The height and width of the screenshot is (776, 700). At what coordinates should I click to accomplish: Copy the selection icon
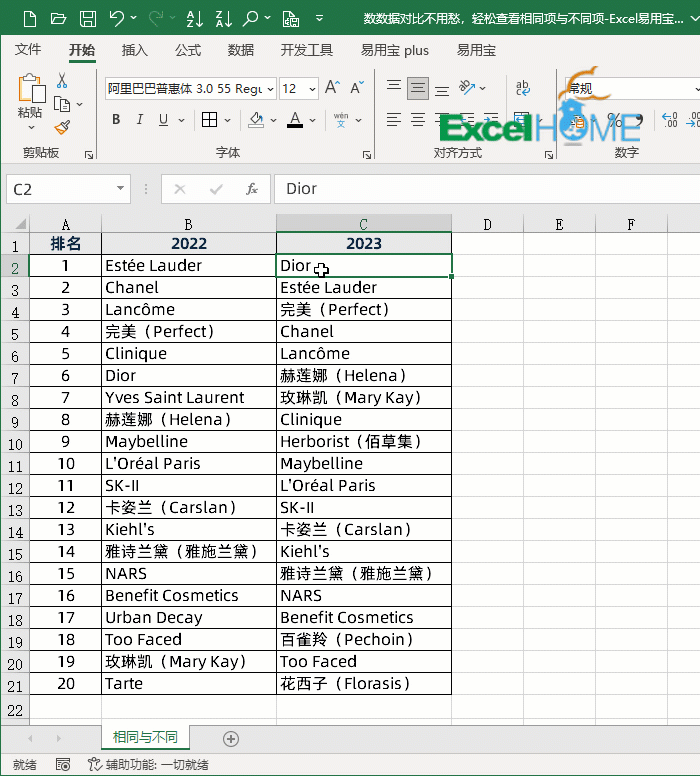coord(62,104)
